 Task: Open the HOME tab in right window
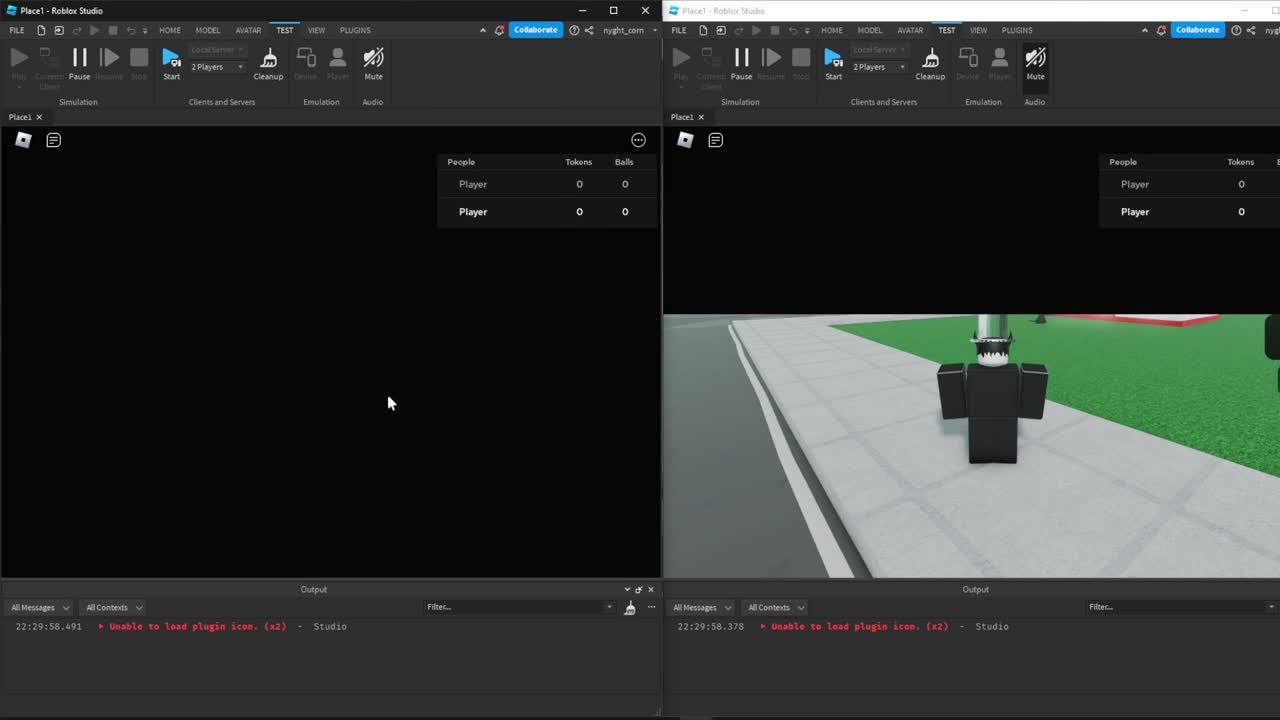click(832, 30)
